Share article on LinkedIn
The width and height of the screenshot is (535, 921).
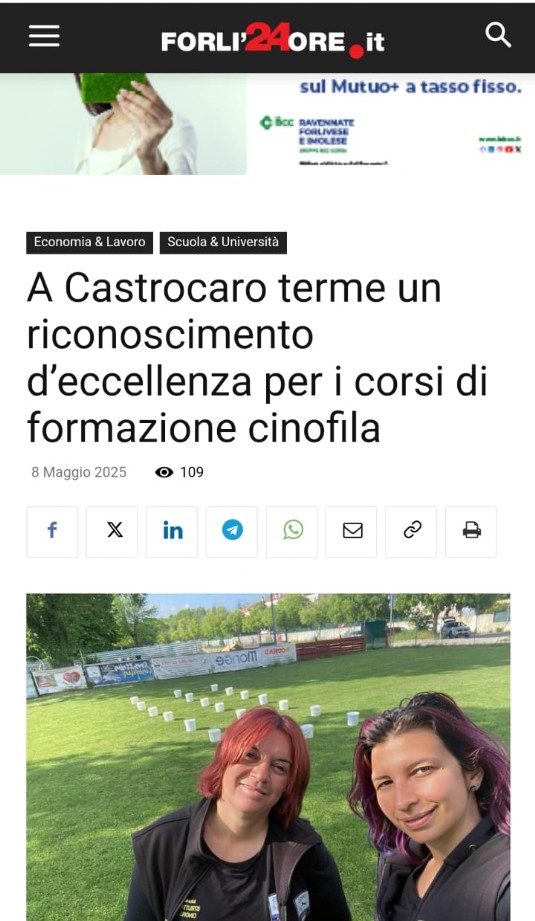point(172,532)
